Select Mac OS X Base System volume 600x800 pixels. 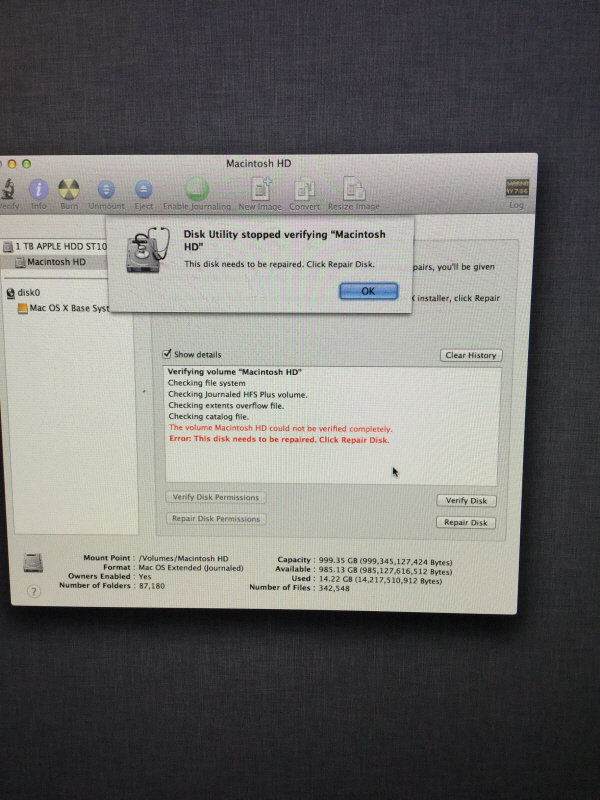(63, 308)
